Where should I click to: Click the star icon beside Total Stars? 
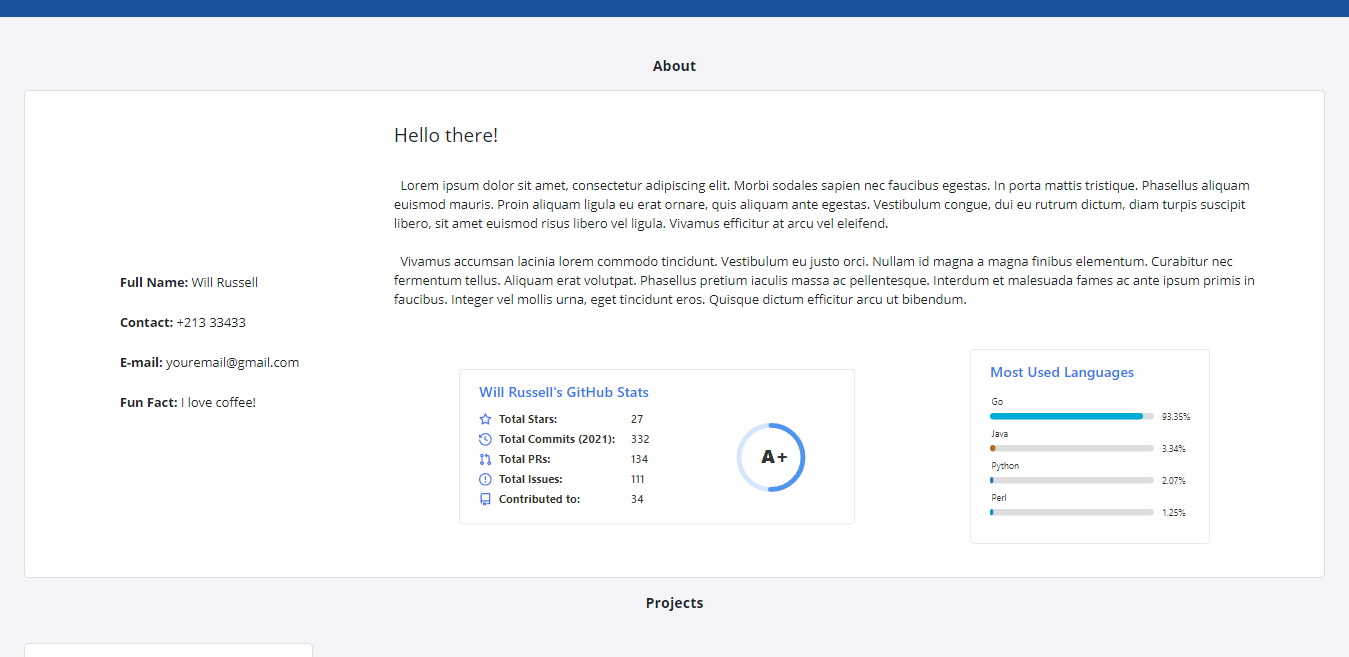[486, 418]
